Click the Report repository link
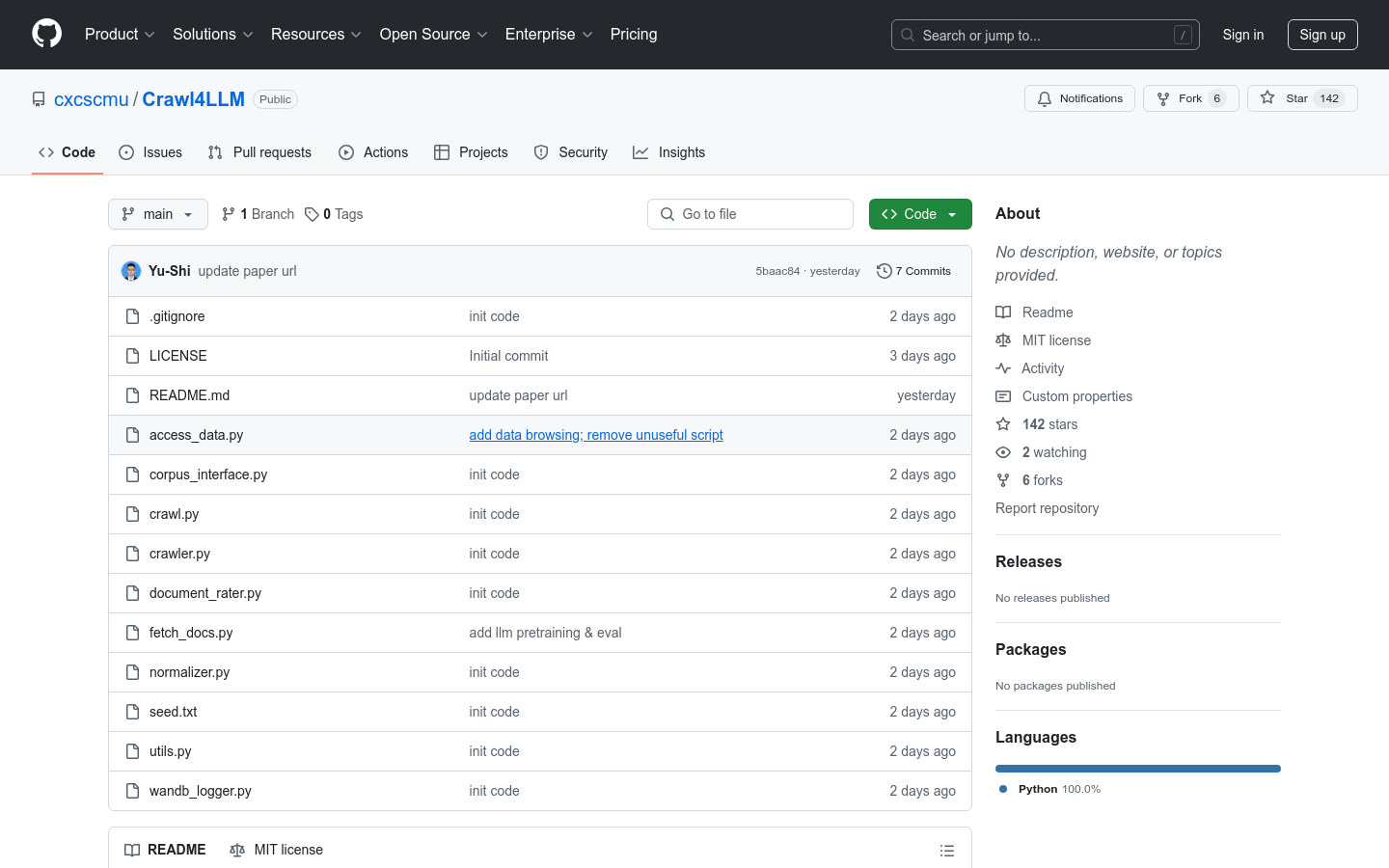This screenshot has width=1389, height=868. point(1047,508)
